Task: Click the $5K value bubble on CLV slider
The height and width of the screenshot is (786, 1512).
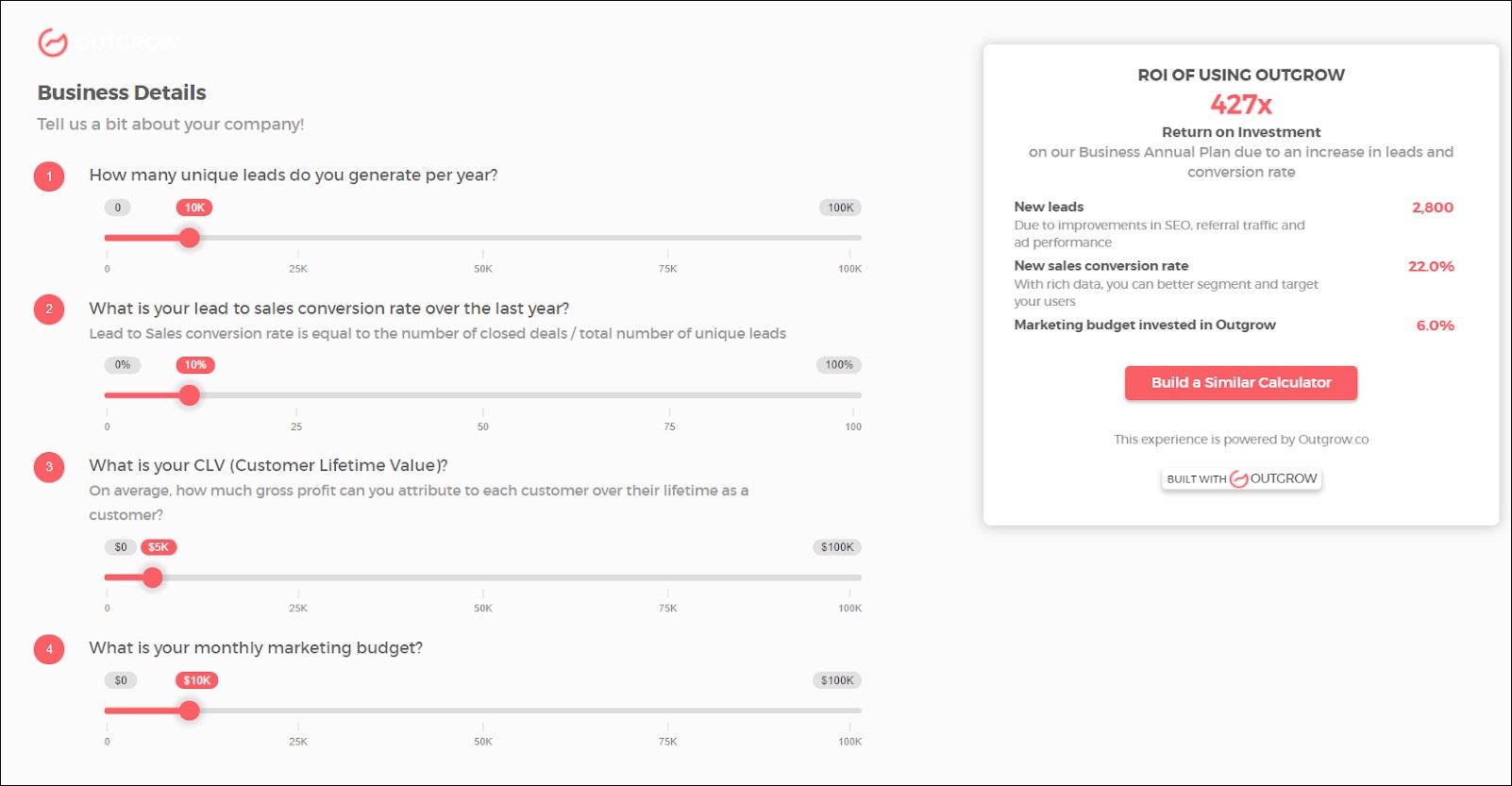Action: click(159, 547)
